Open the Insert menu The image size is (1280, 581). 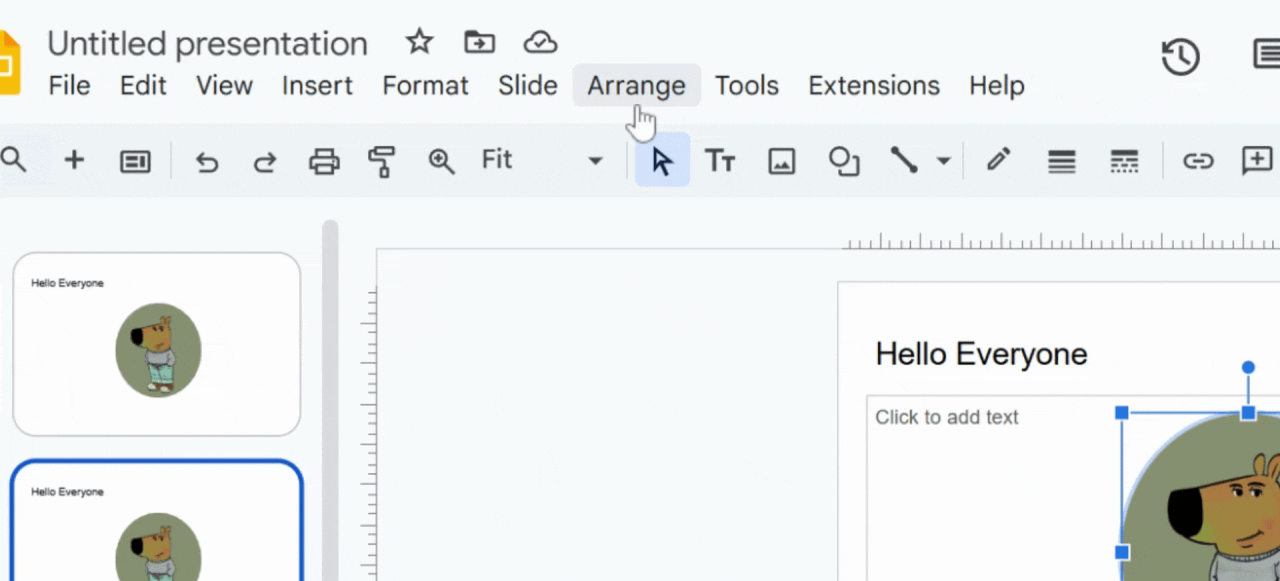click(x=317, y=86)
